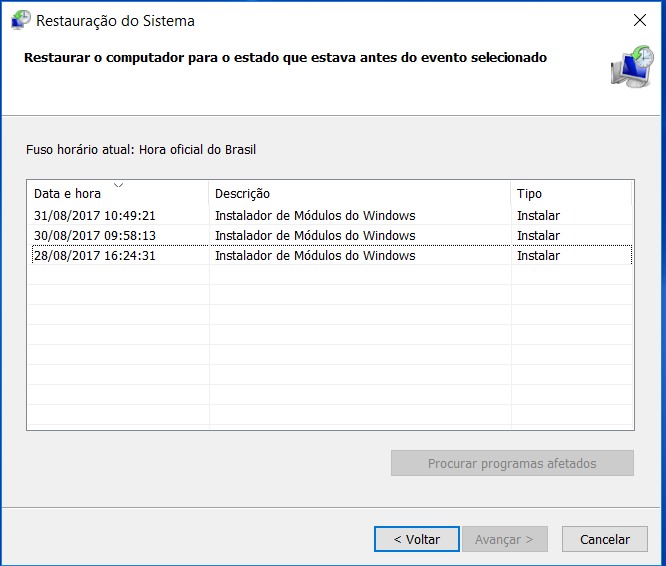The height and width of the screenshot is (566, 666).
Task: Select restore point 30/08/2017 09:58:13
Action: [330, 236]
